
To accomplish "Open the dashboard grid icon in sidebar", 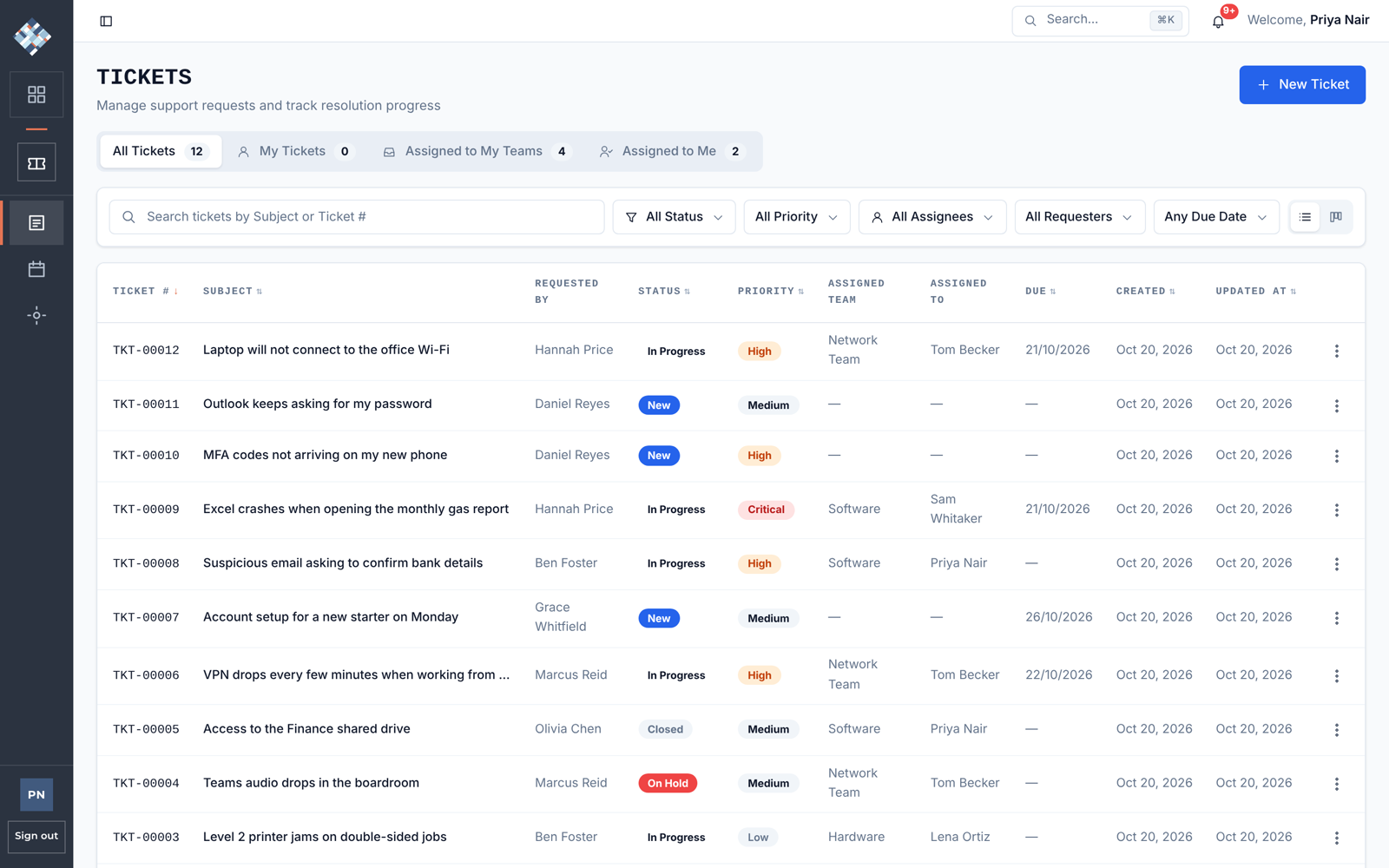I will 36,95.
